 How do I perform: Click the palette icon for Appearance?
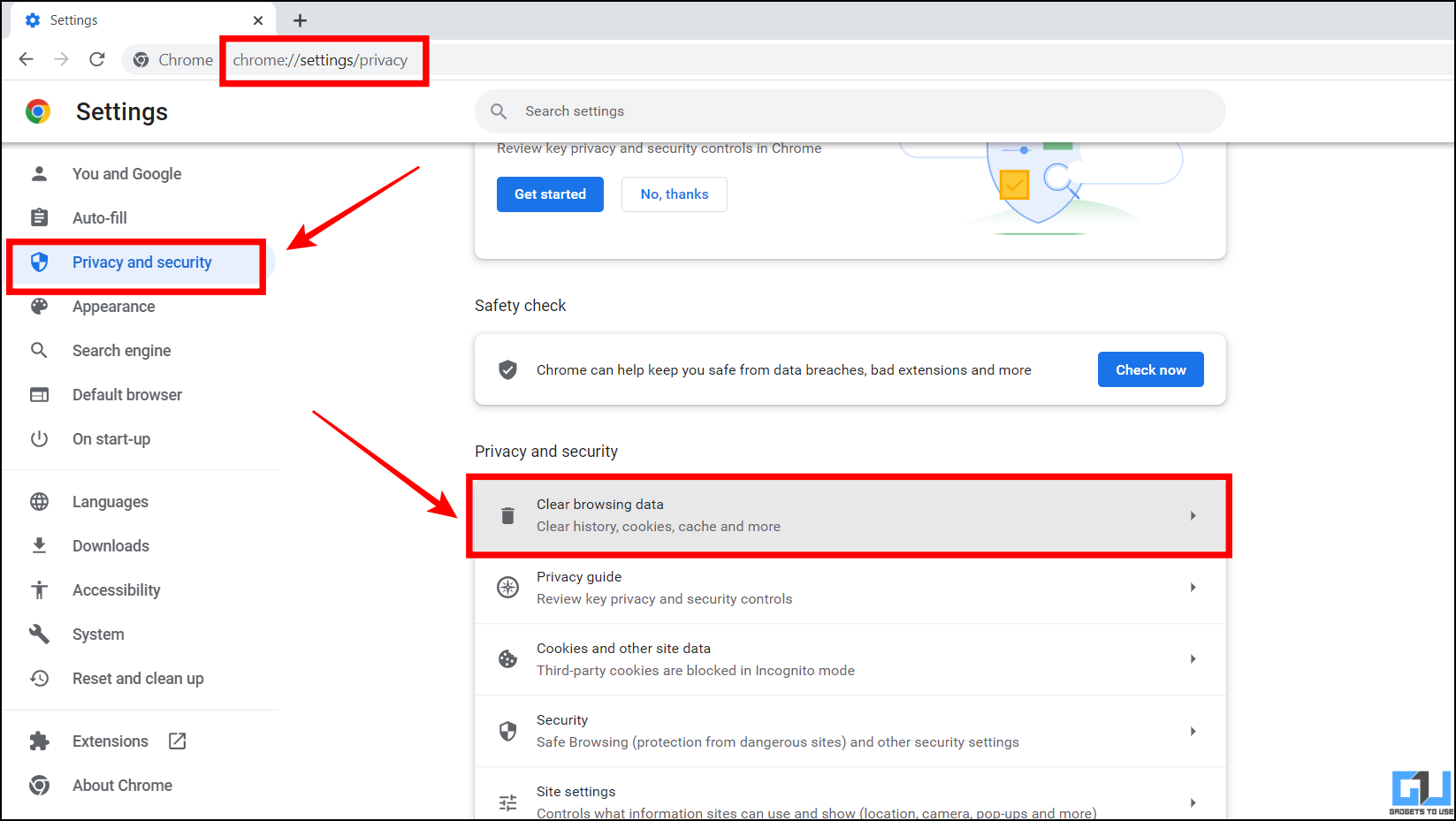[x=39, y=306]
